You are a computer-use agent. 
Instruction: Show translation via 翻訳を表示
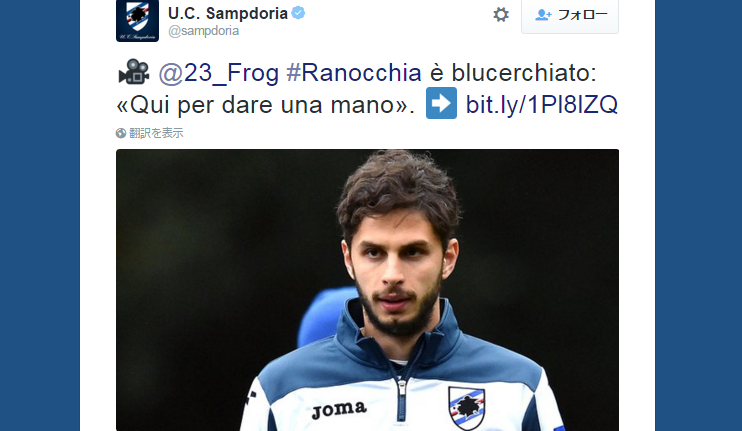tap(156, 133)
